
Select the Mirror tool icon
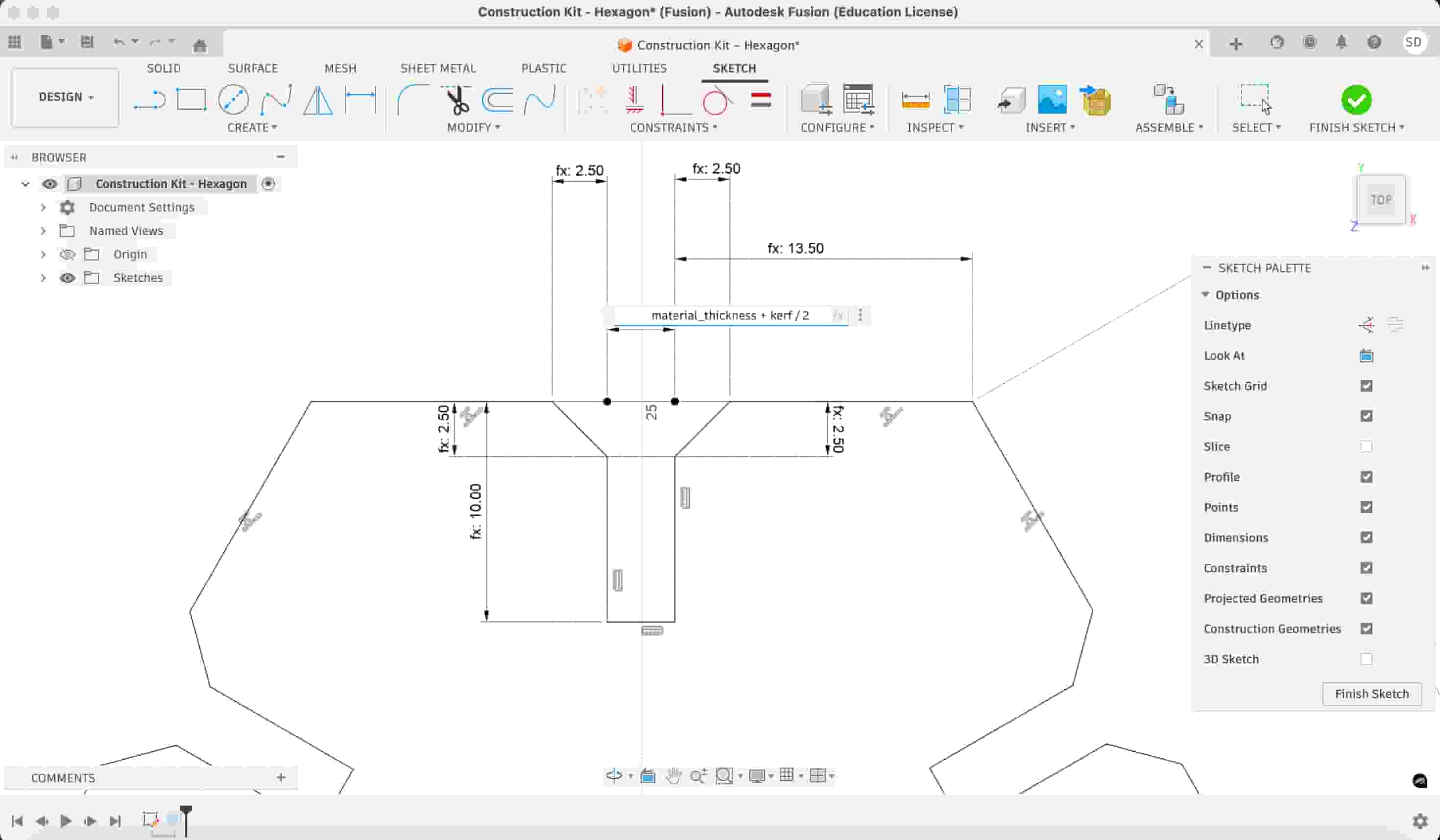[317, 100]
